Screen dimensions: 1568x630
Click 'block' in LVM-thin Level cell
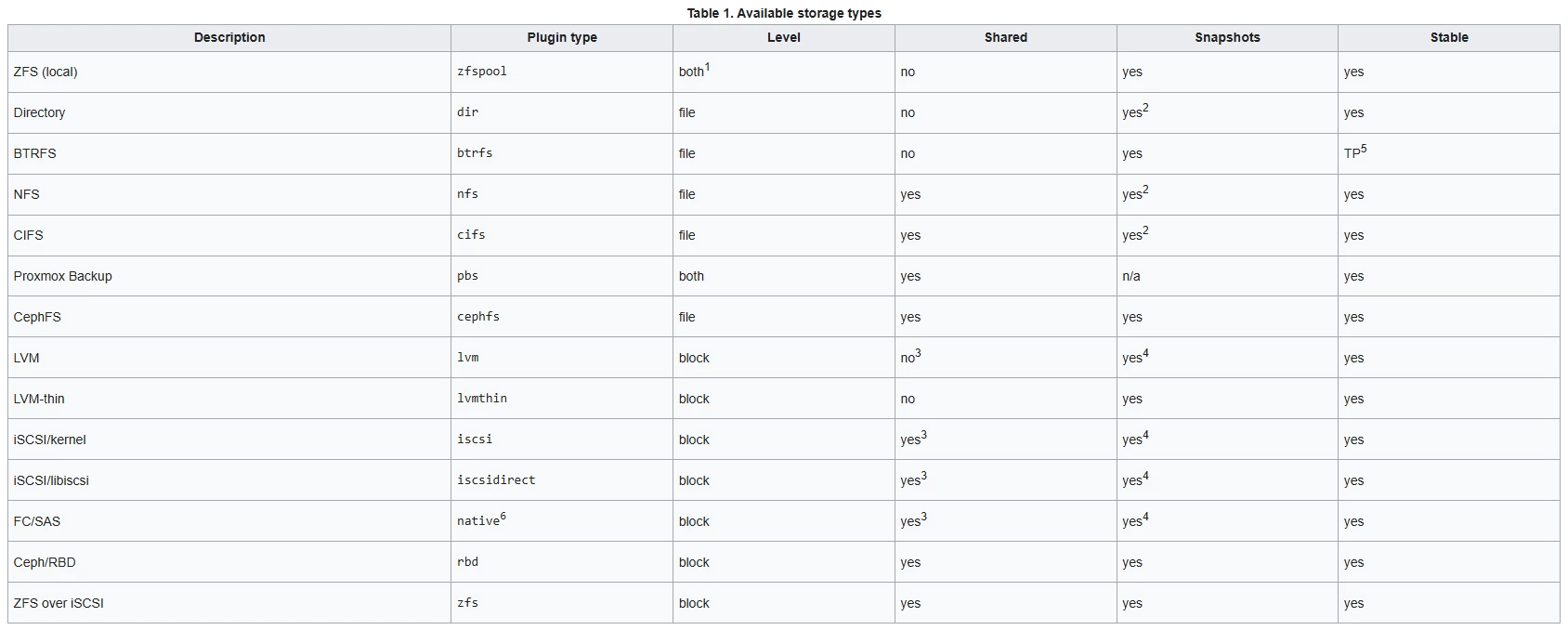tap(694, 399)
